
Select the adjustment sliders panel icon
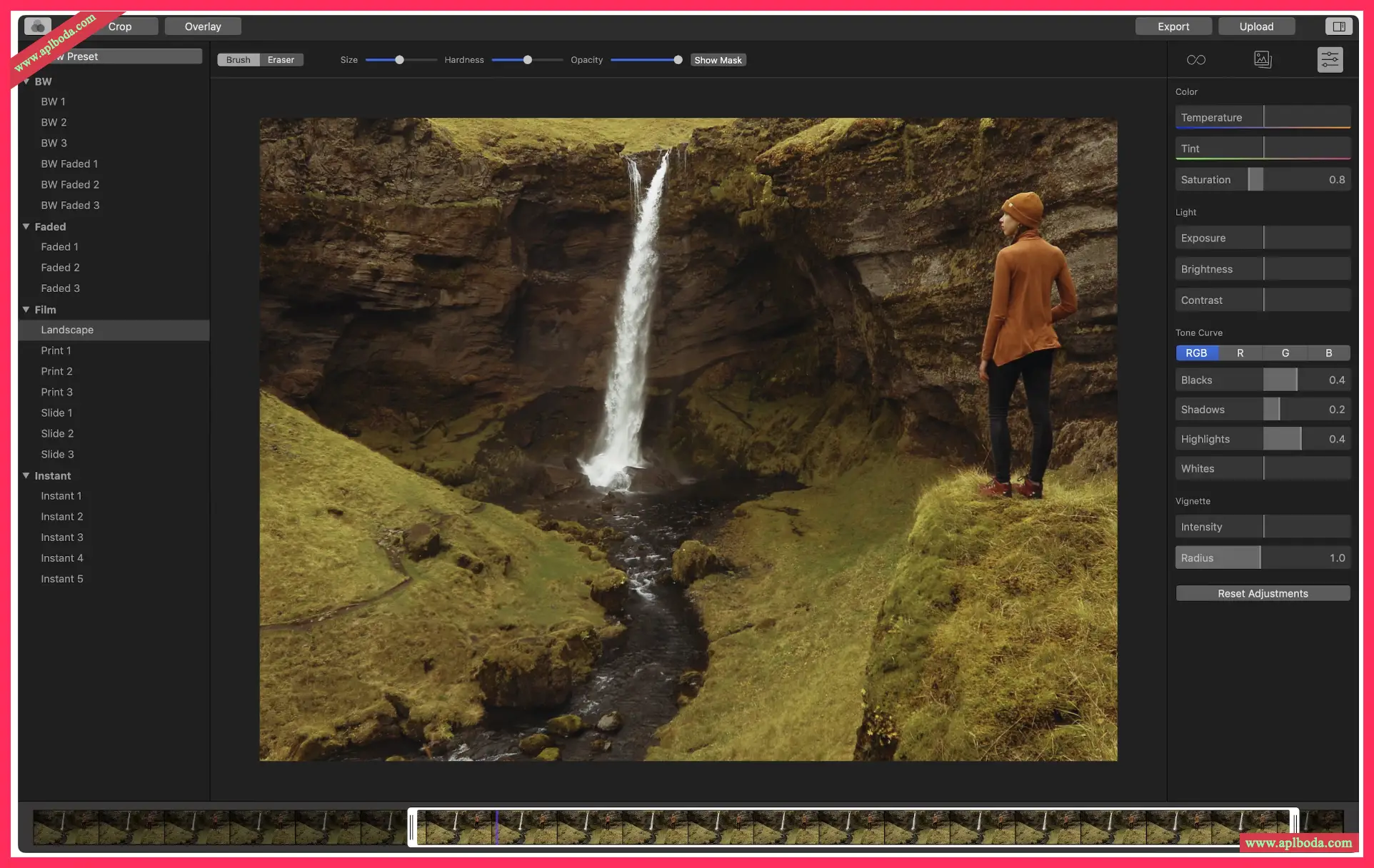click(x=1330, y=60)
